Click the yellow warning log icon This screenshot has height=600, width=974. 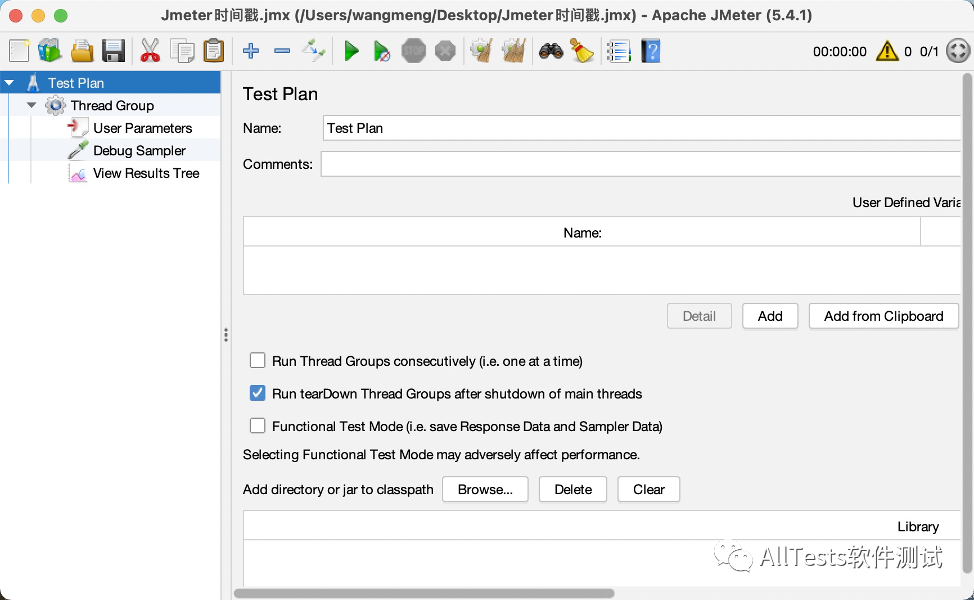tap(887, 51)
